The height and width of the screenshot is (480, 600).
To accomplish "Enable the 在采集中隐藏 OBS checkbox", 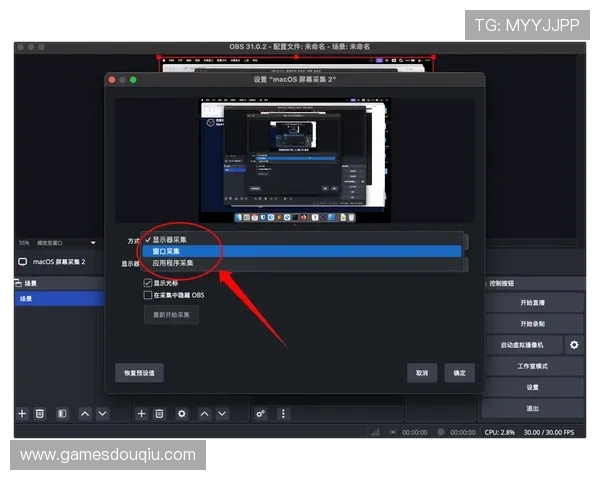I will (148, 295).
